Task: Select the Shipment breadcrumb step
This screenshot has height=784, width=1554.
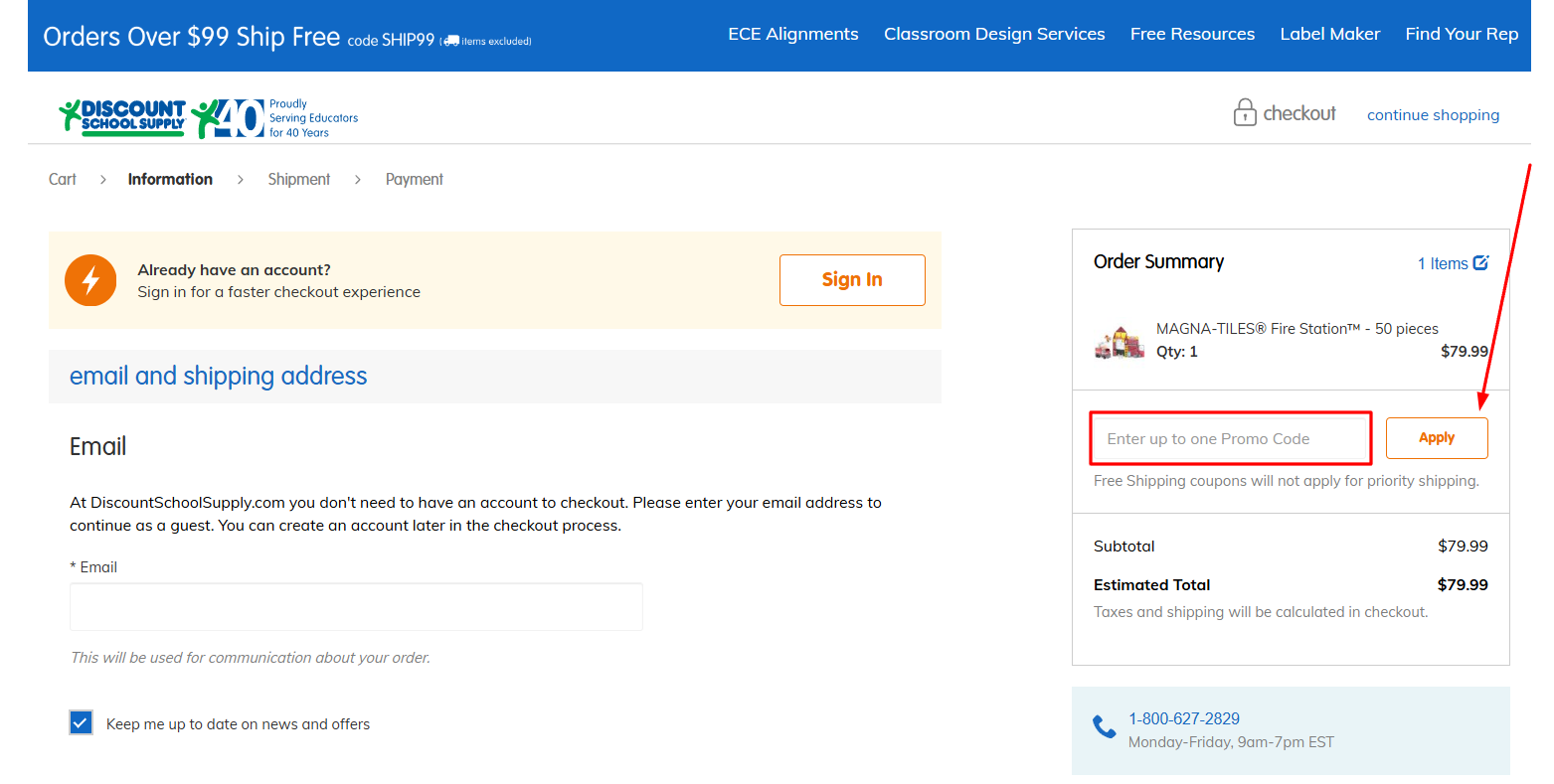Action: coord(299,179)
